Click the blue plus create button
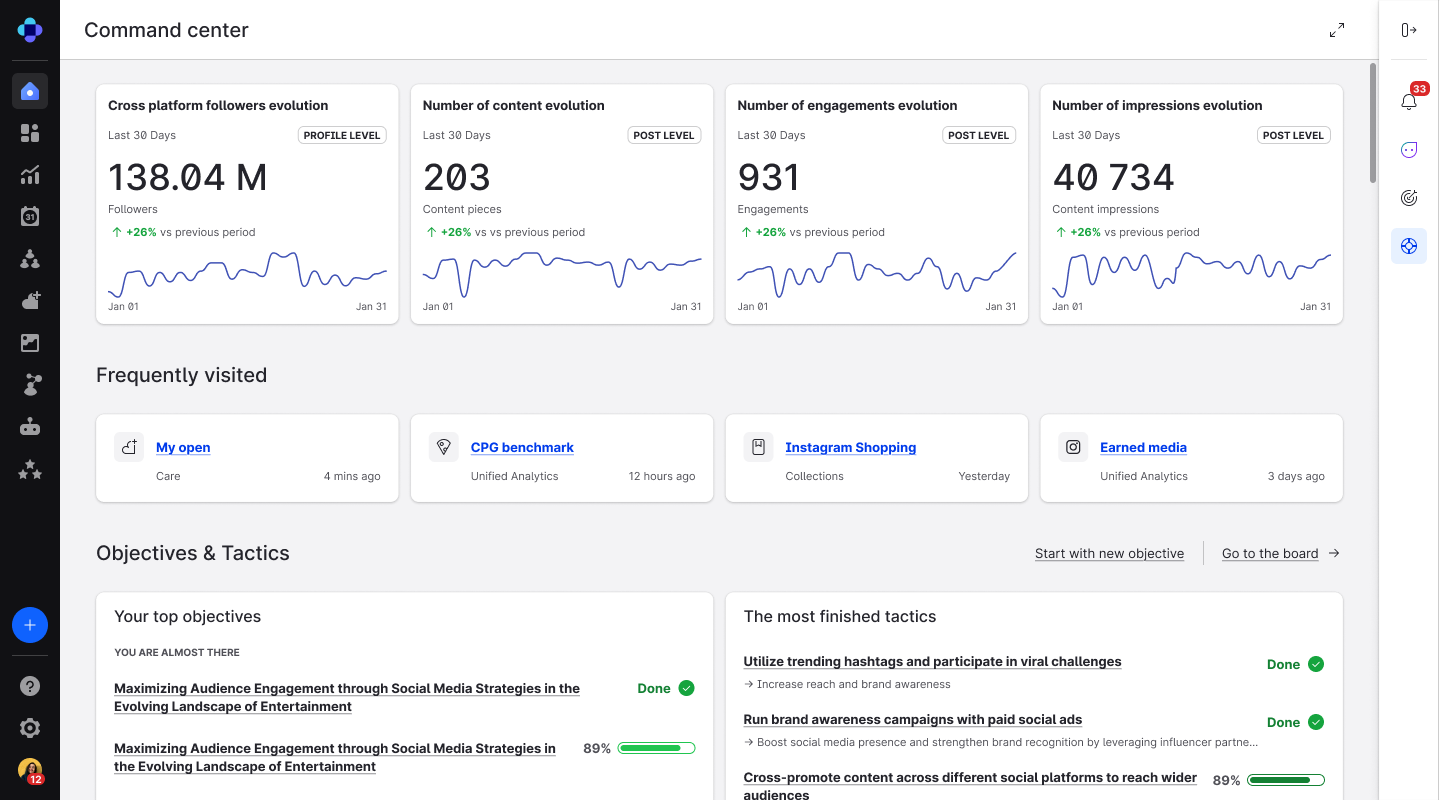The image size is (1440, 800). pos(30,625)
